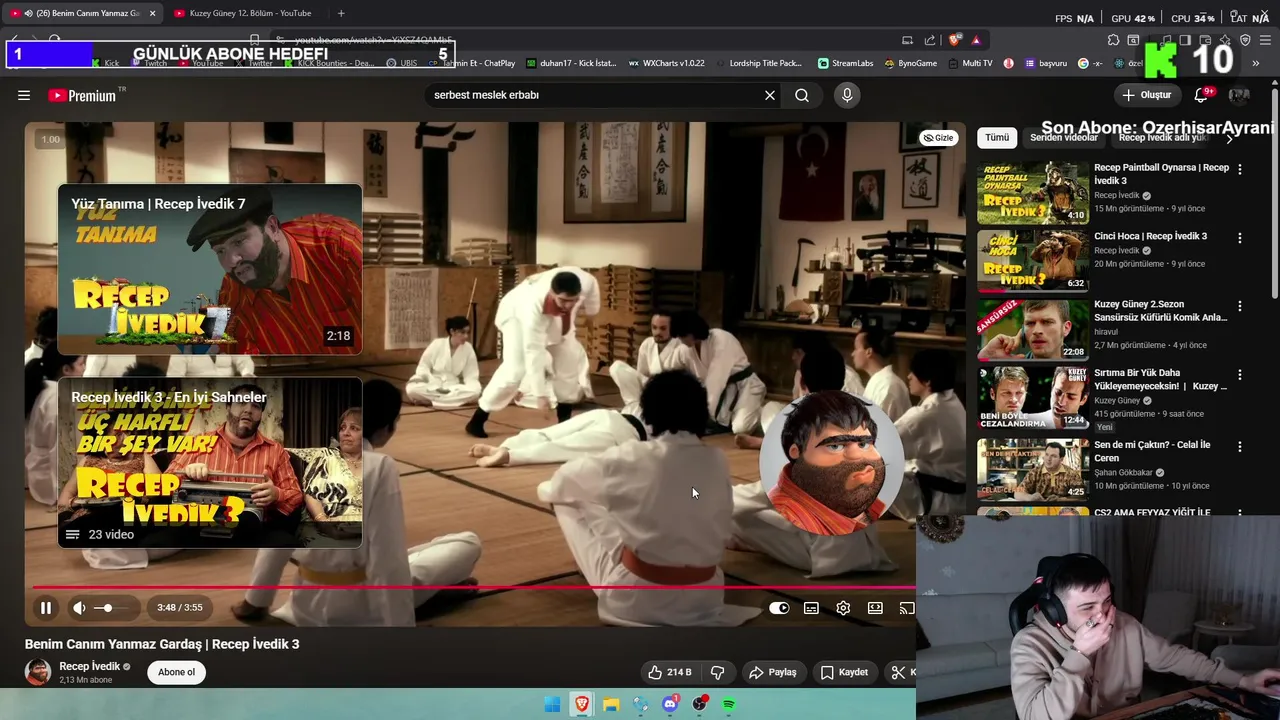Open the Lordship Title Pack bookmark
Viewport: 1280px width, 720px height.
(759, 63)
